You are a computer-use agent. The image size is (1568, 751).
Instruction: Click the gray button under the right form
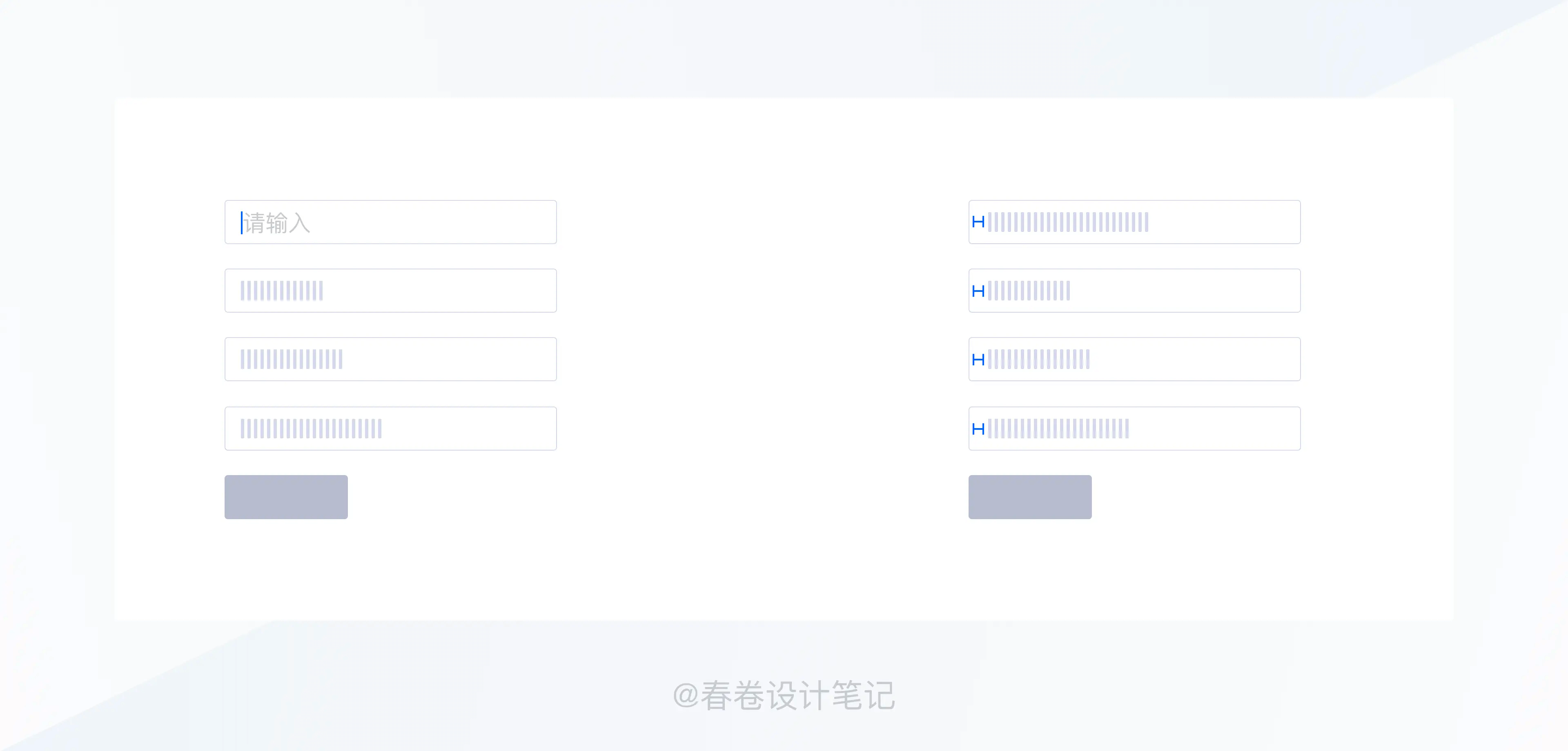coord(1030,497)
